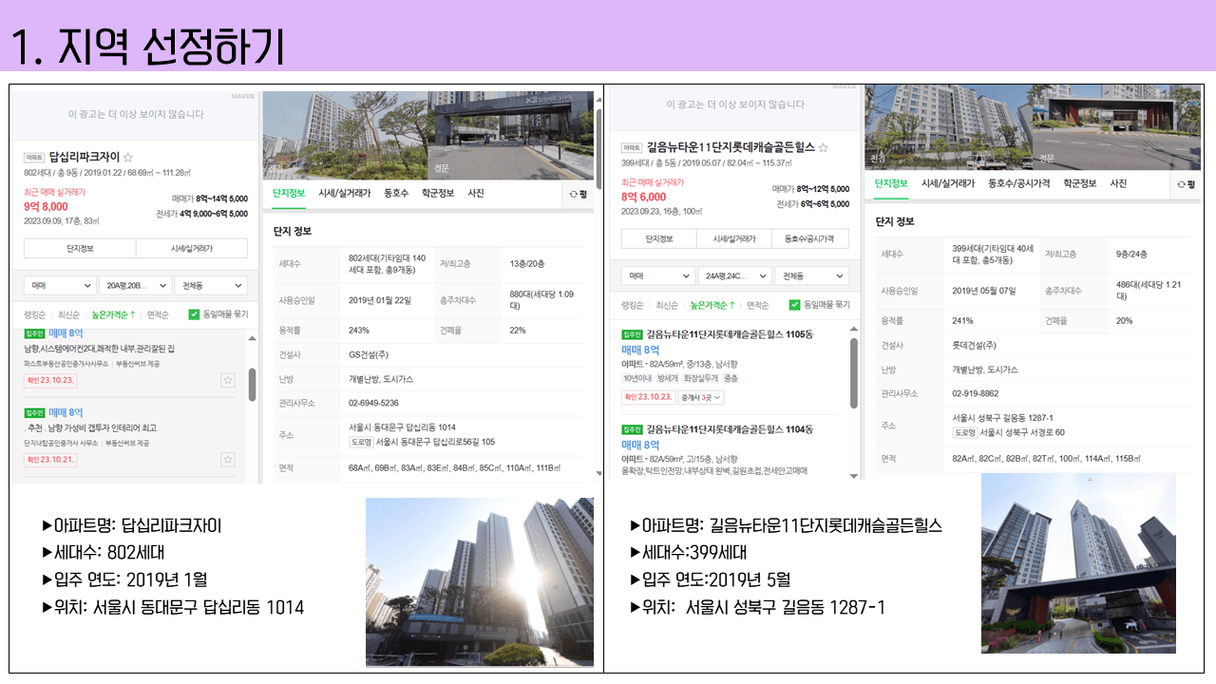Image resolution: width=1216 pixels, height=684 pixels.
Task: Open the 24A평,24C... size dropdown
Action: point(735,275)
